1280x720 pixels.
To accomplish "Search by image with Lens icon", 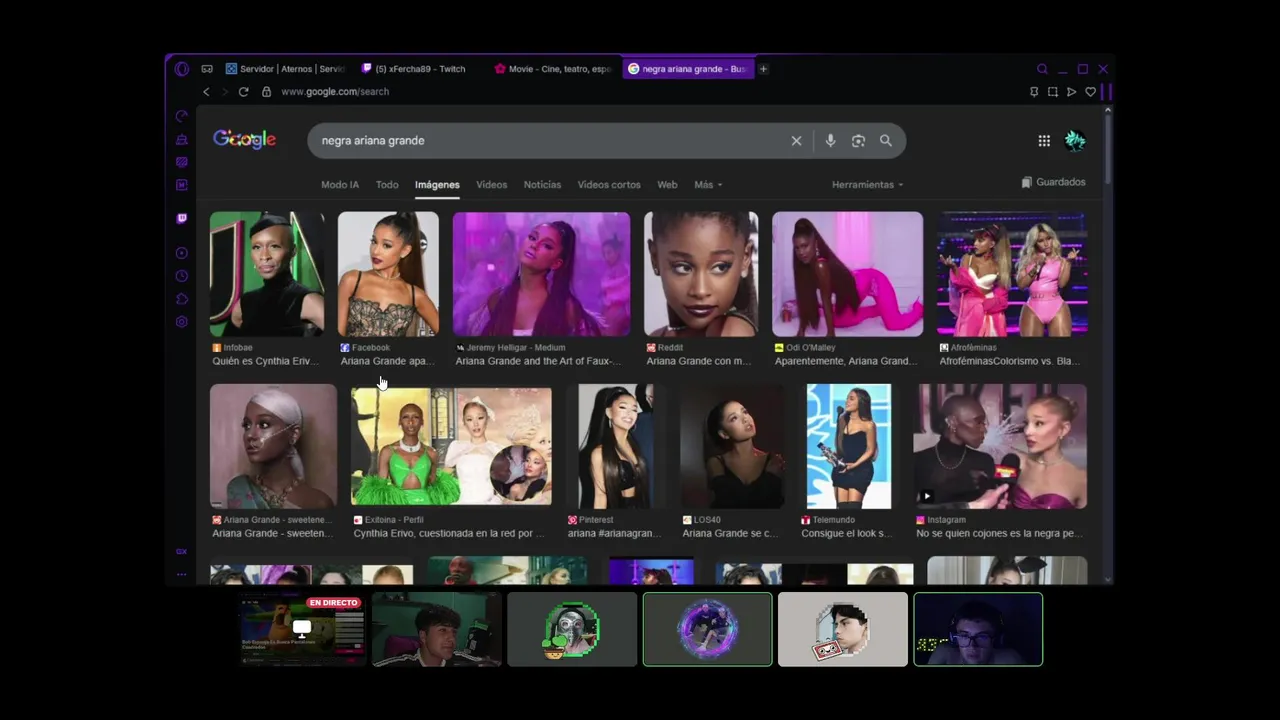I will tap(858, 141).
